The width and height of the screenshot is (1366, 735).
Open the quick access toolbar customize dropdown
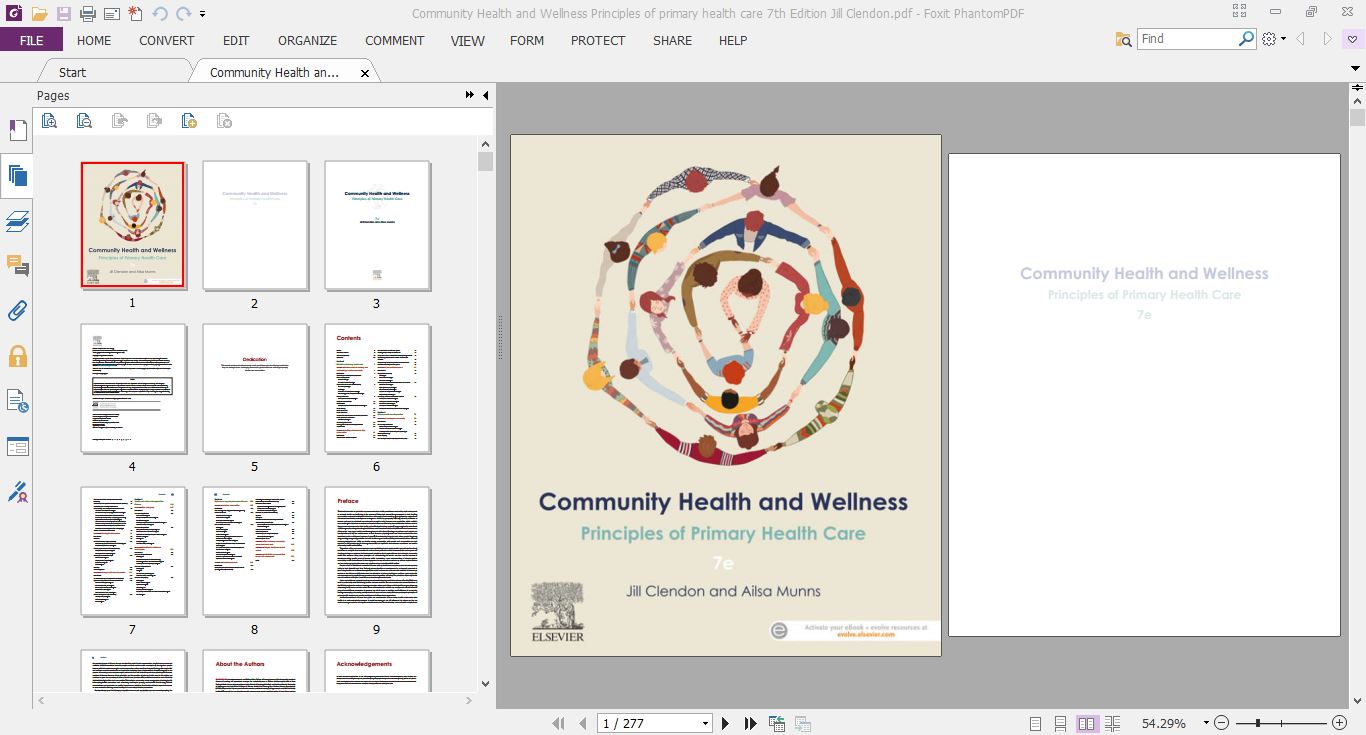[x=202, y=14]
